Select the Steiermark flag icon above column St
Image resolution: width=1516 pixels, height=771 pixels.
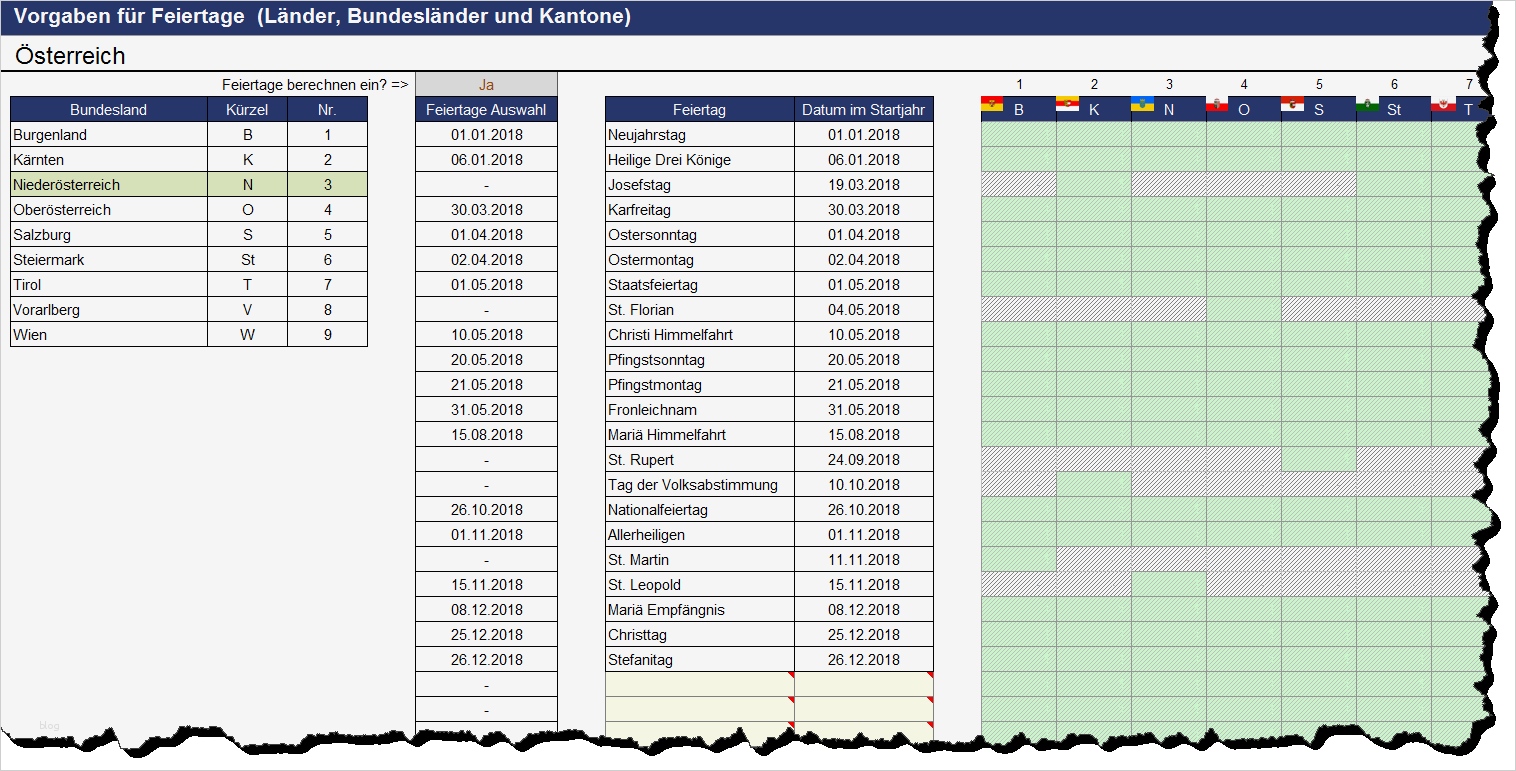pos(1368,102)
